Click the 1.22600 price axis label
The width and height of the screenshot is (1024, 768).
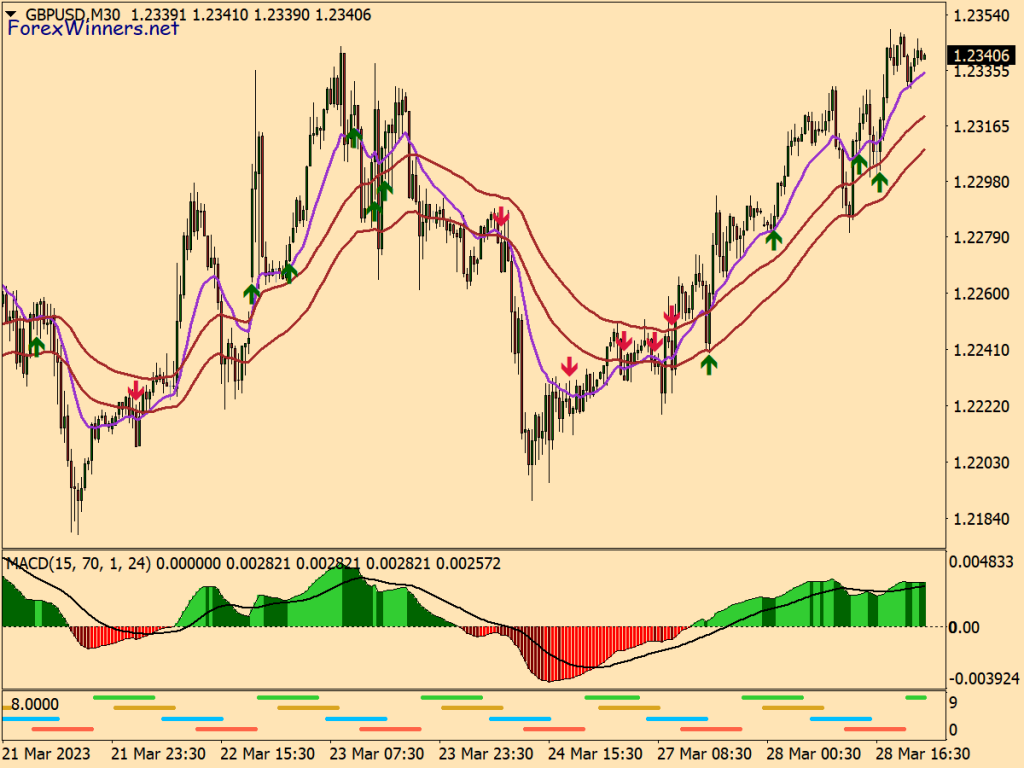pos(982,294)
